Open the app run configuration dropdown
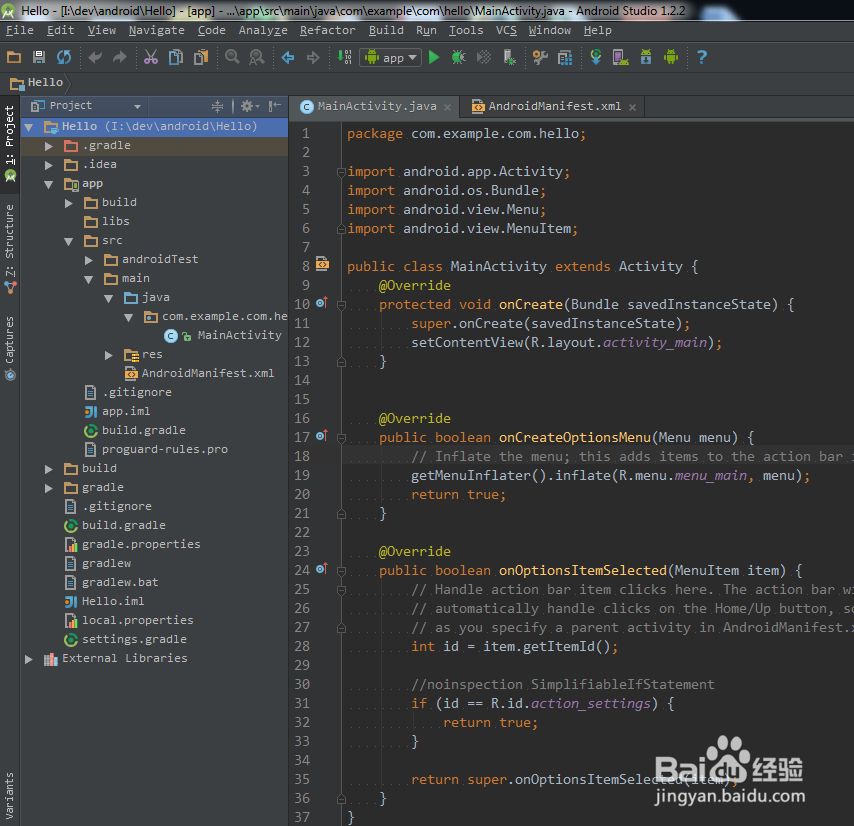The height and width of the screenshot is (826, 854). point(391,57)
